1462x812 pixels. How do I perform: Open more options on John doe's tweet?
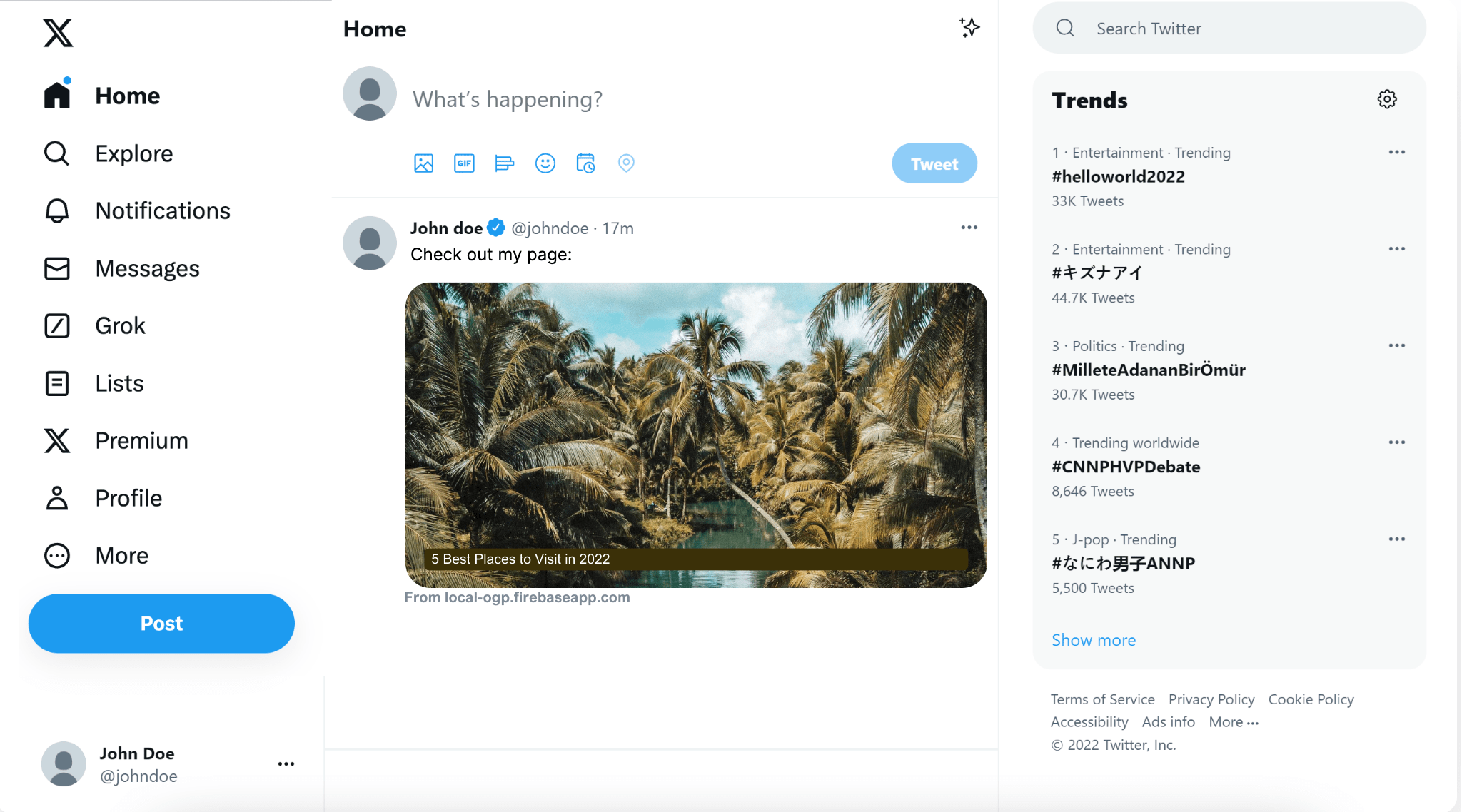pos(968,227)
